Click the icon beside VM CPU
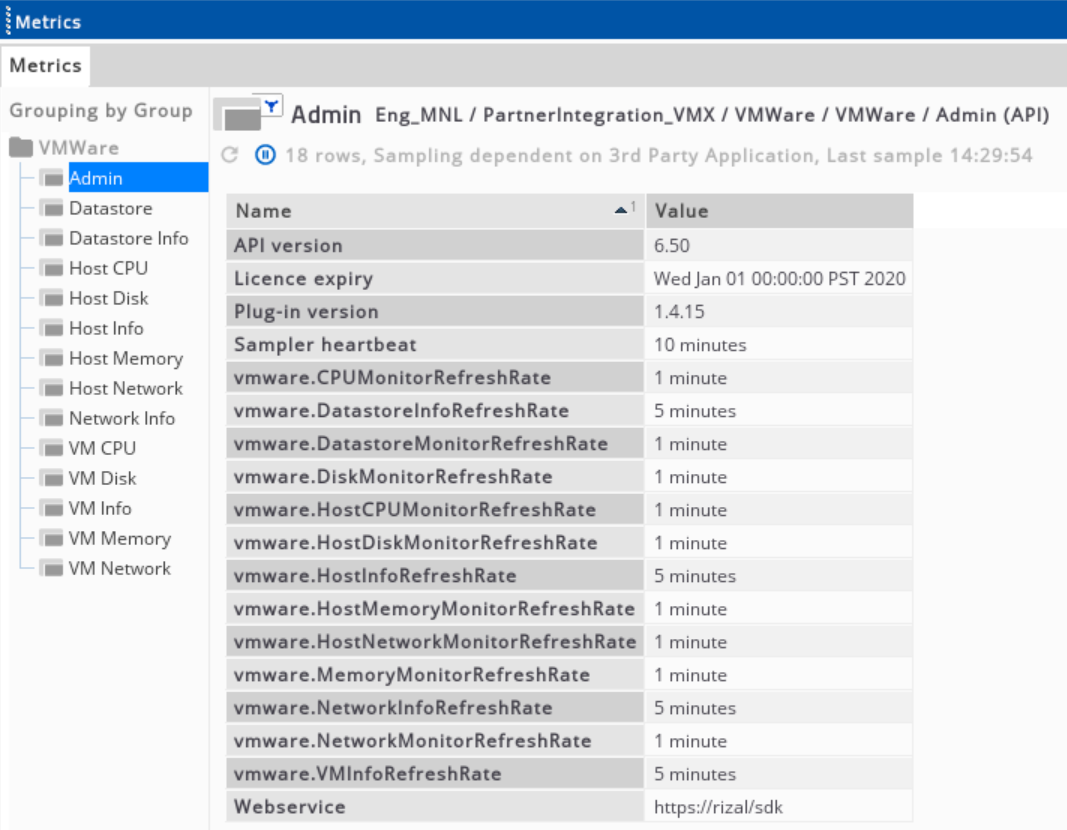 coord(52,448)
